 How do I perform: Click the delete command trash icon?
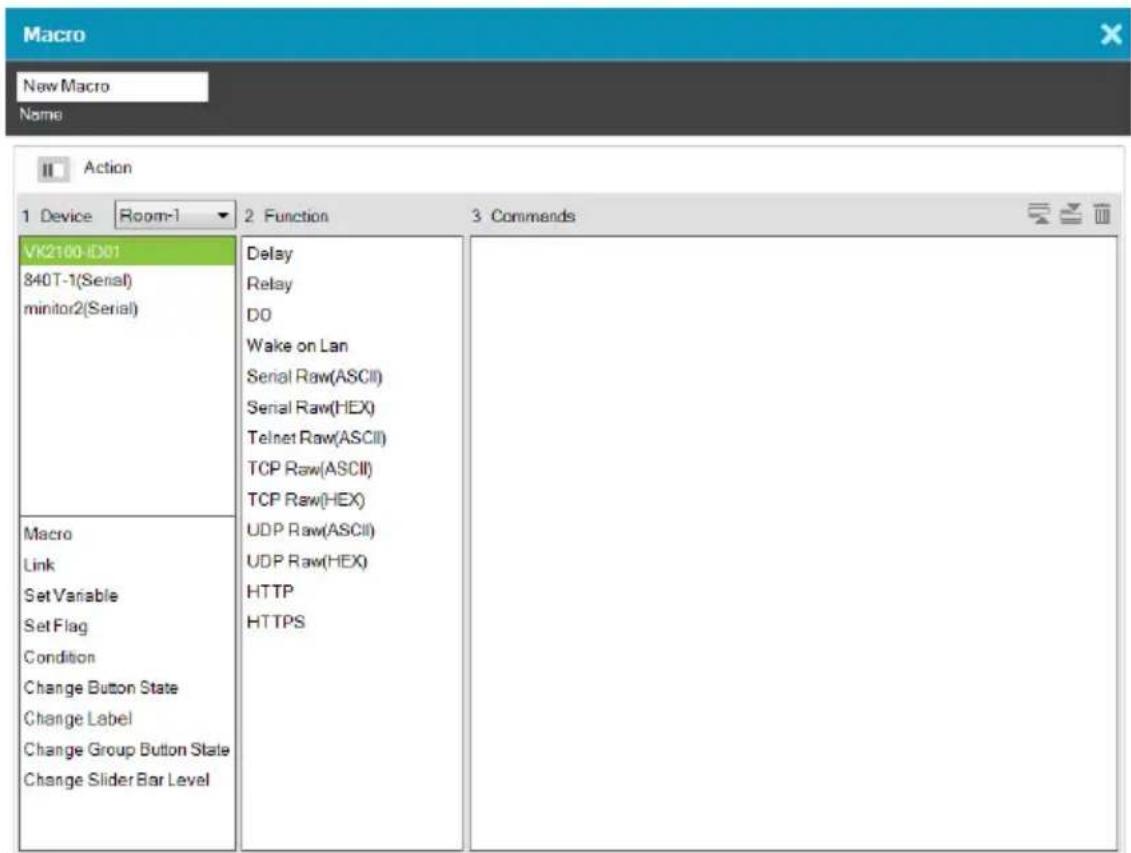click(1101, 214)
